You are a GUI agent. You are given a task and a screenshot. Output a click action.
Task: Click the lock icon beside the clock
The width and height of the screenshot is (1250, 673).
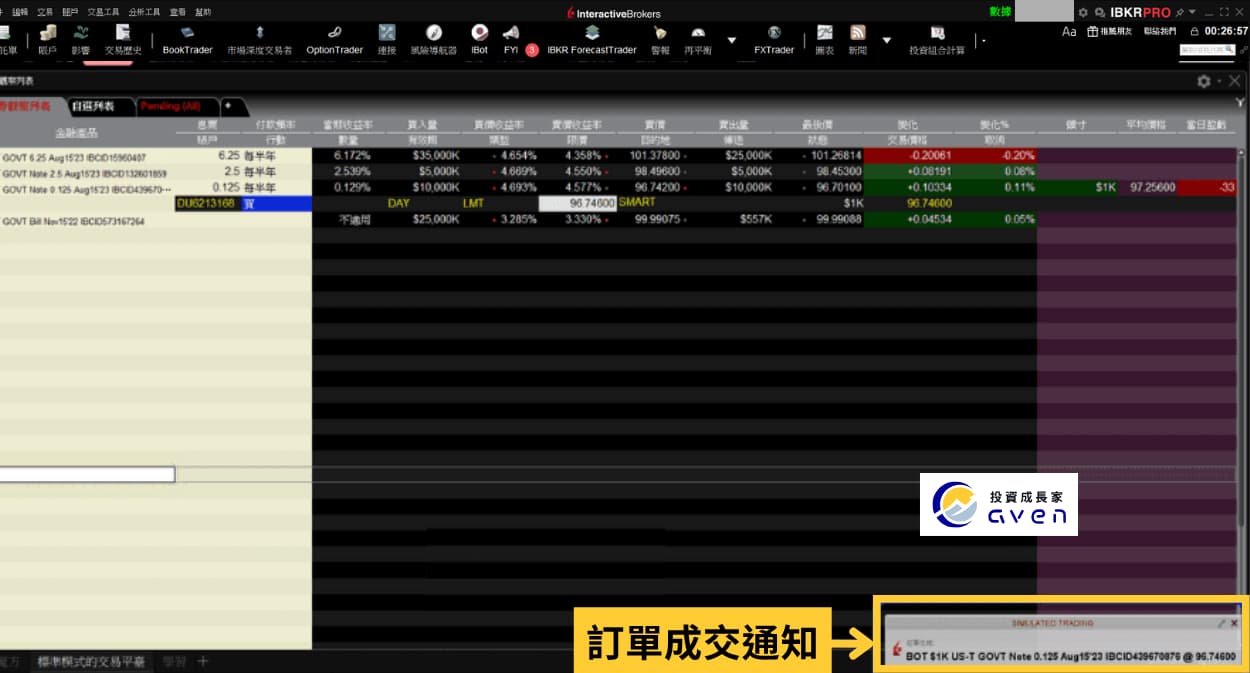[1194, 32]
